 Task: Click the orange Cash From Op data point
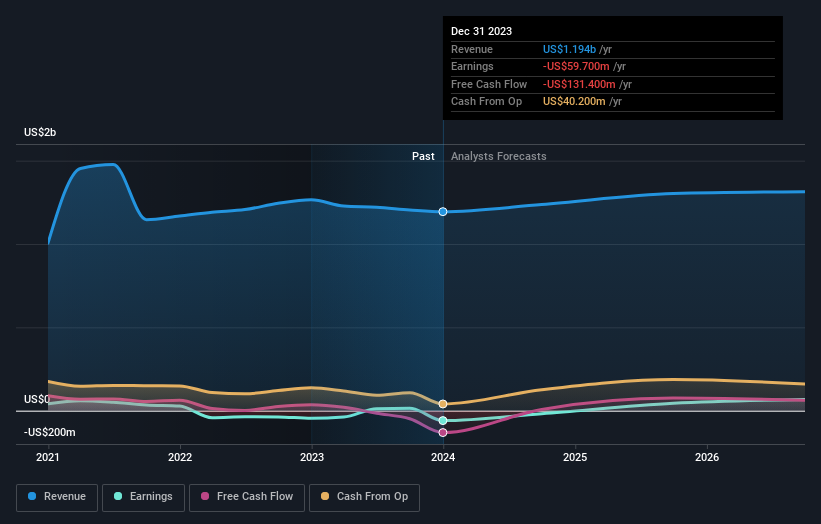(443, 404)
